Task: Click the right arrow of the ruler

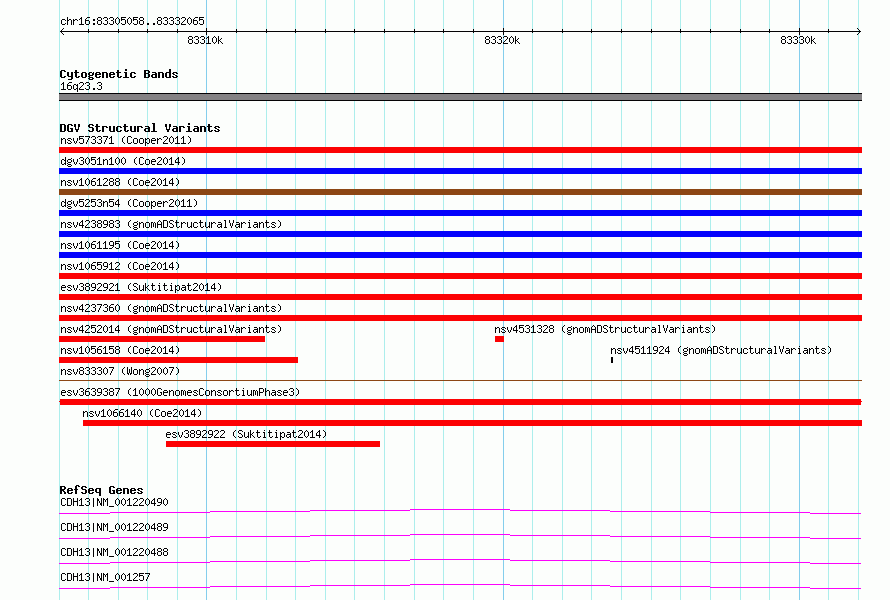Action: pyautogui.click(x=859, y=31)
